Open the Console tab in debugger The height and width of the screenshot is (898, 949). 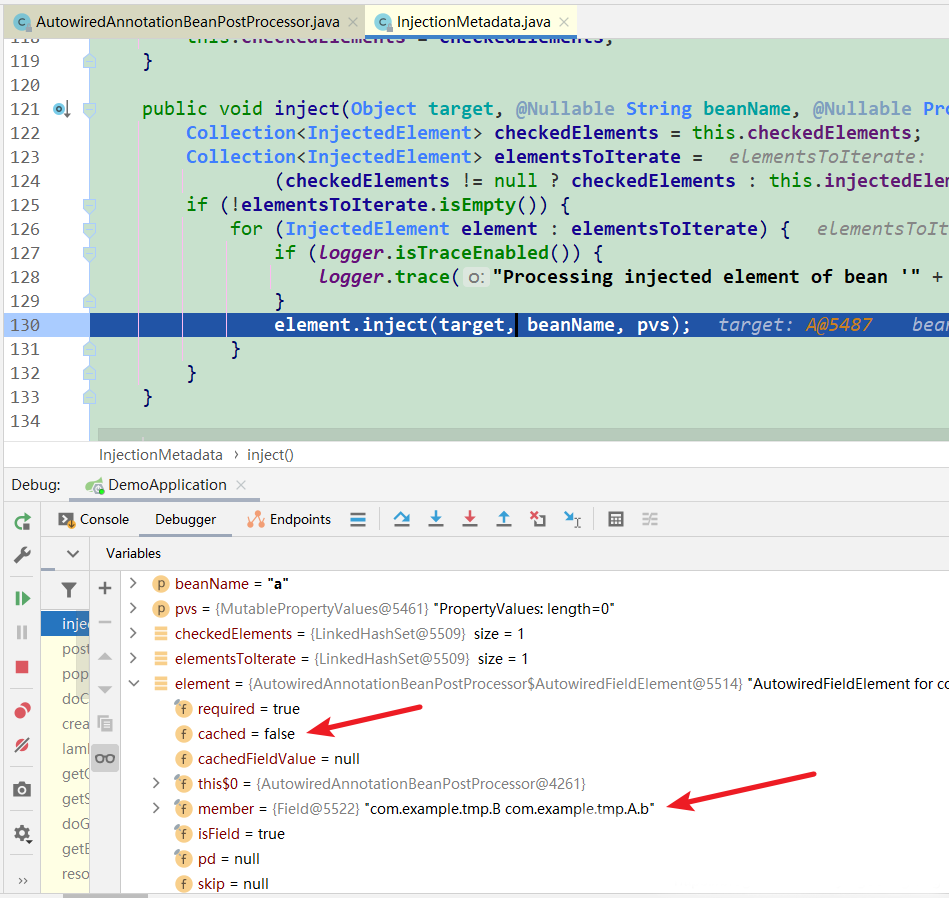(x=94, y=519)
